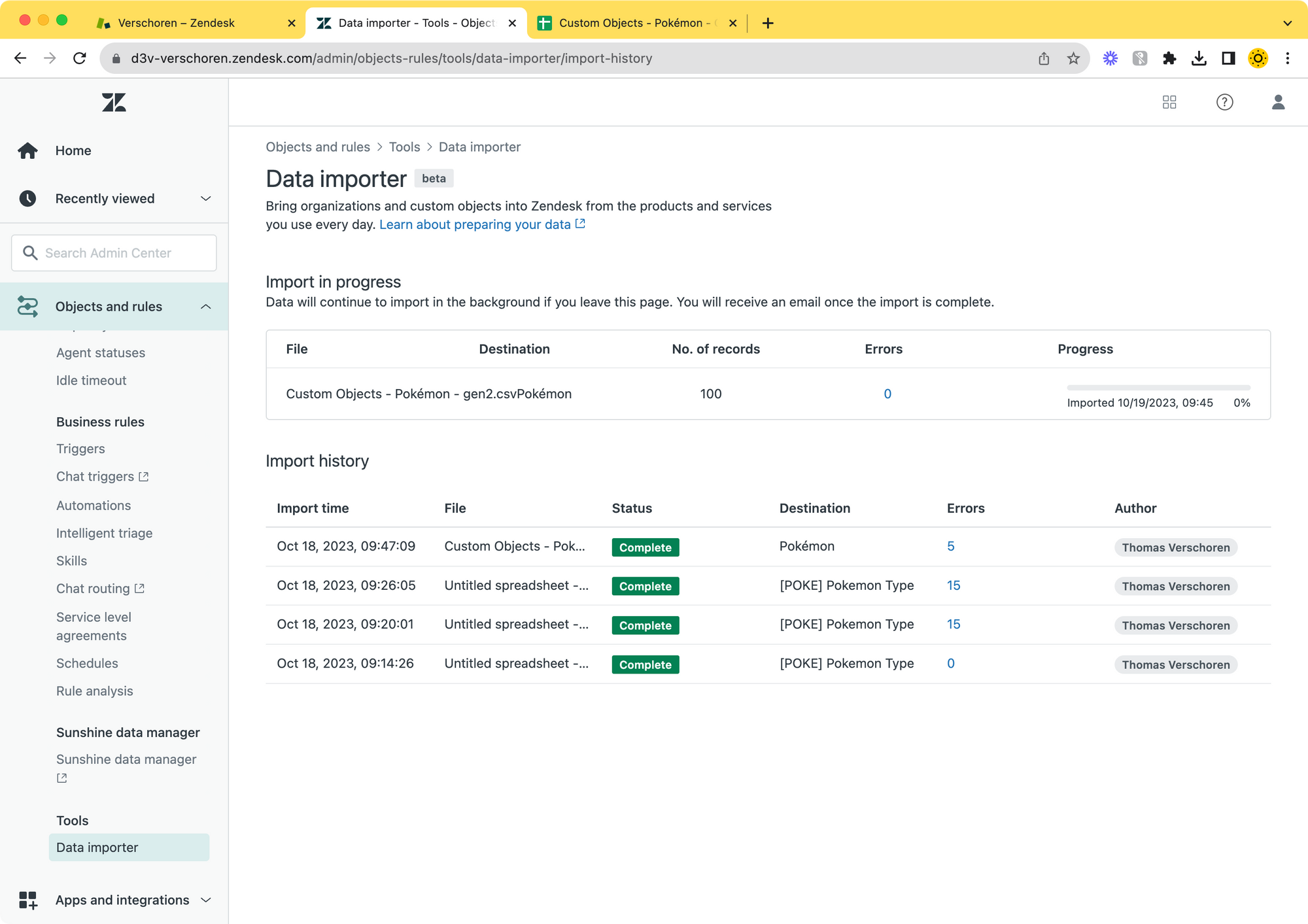Toggle the browser side panel icon

[x=1228, y=58]
